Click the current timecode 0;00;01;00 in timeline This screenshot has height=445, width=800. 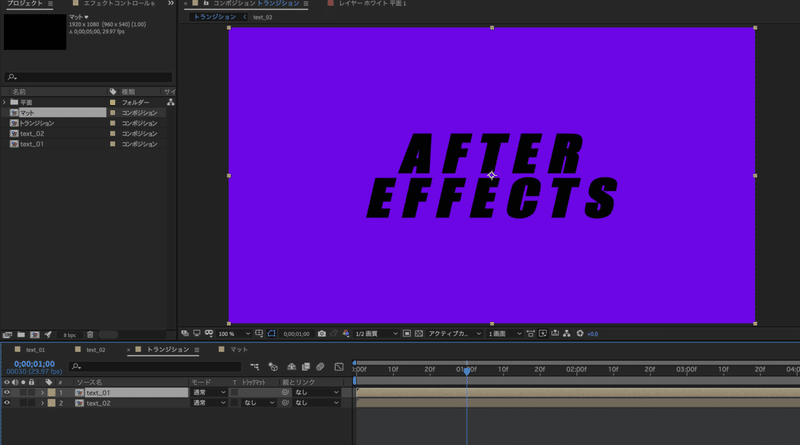coord(34,364)
